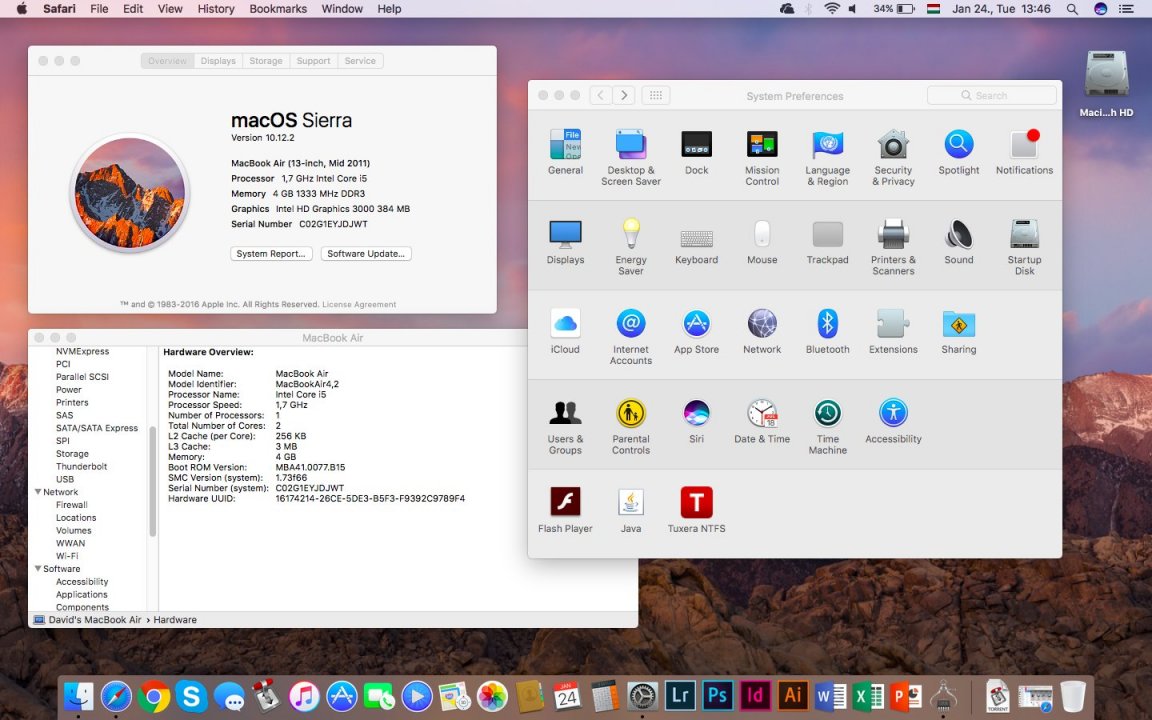Open the Accessibility preferences pane
The height and width of the screenshot is (720, 1152).
(x=893, y=422)
